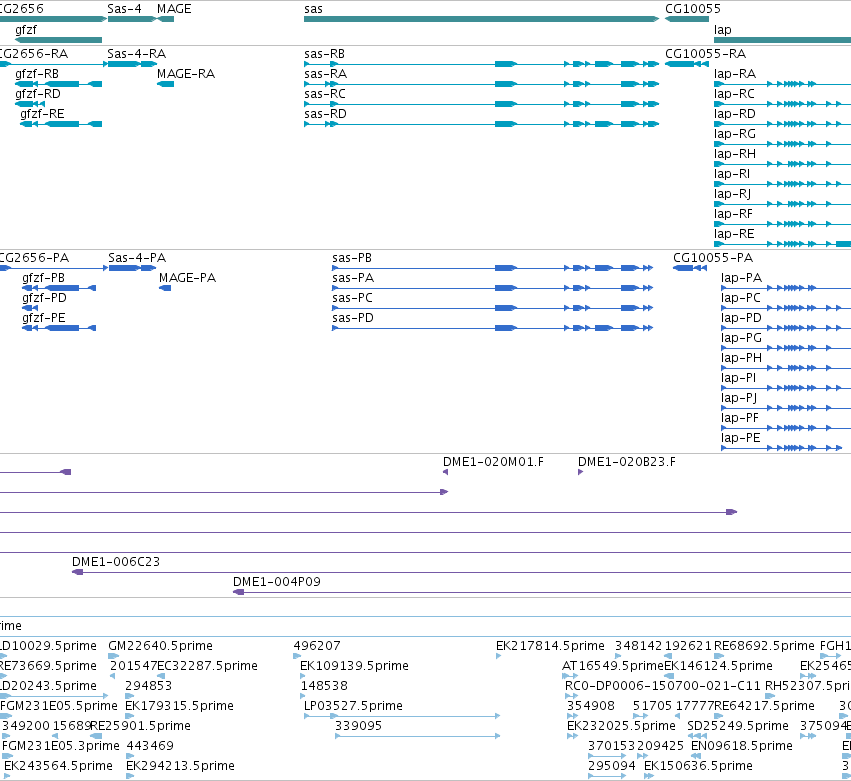The image size is (851, 781).
Task: Select transcript sas-RD
Action: click(481, 124)
